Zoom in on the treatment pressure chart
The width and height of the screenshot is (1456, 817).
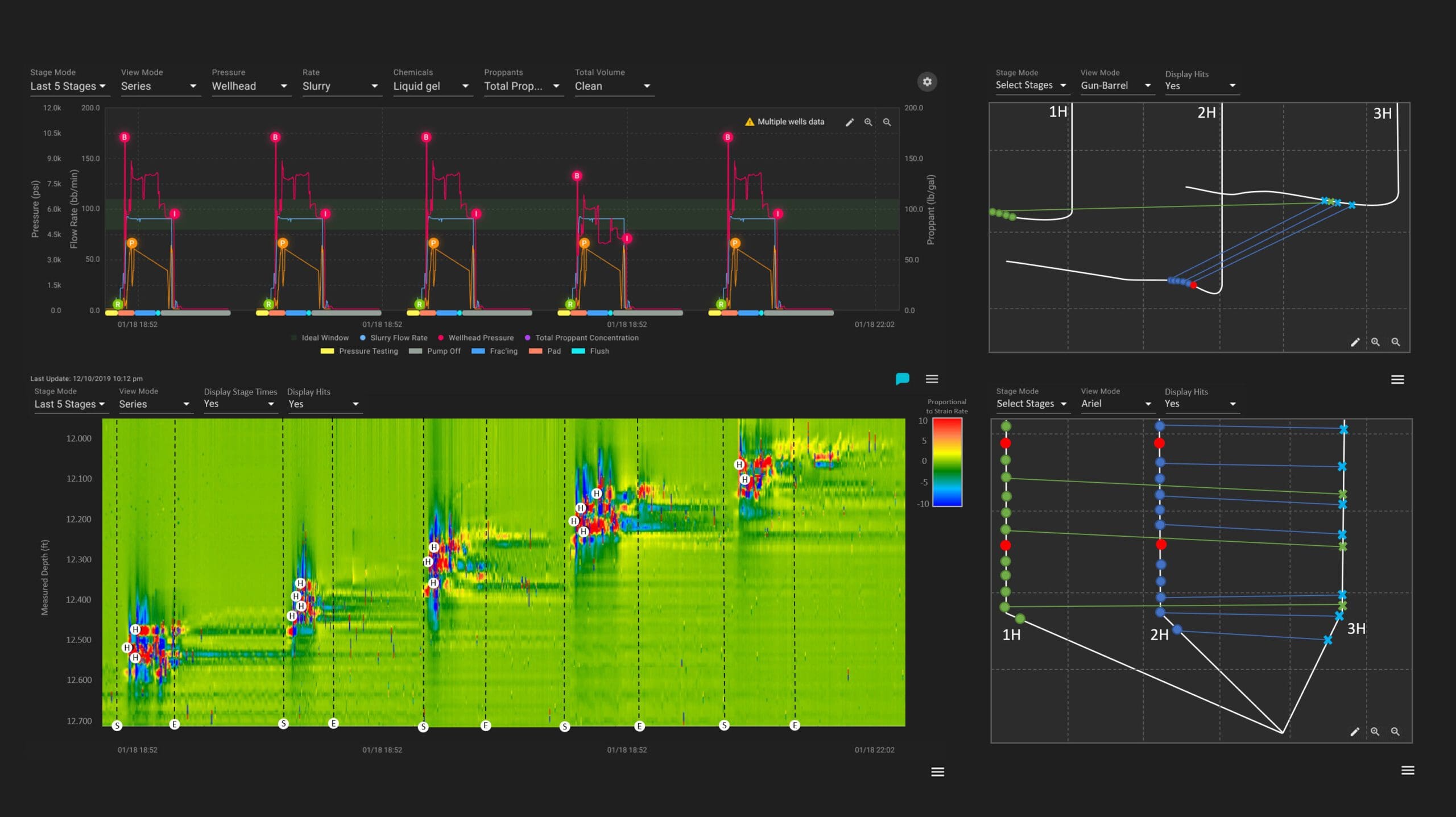[868, 122]
